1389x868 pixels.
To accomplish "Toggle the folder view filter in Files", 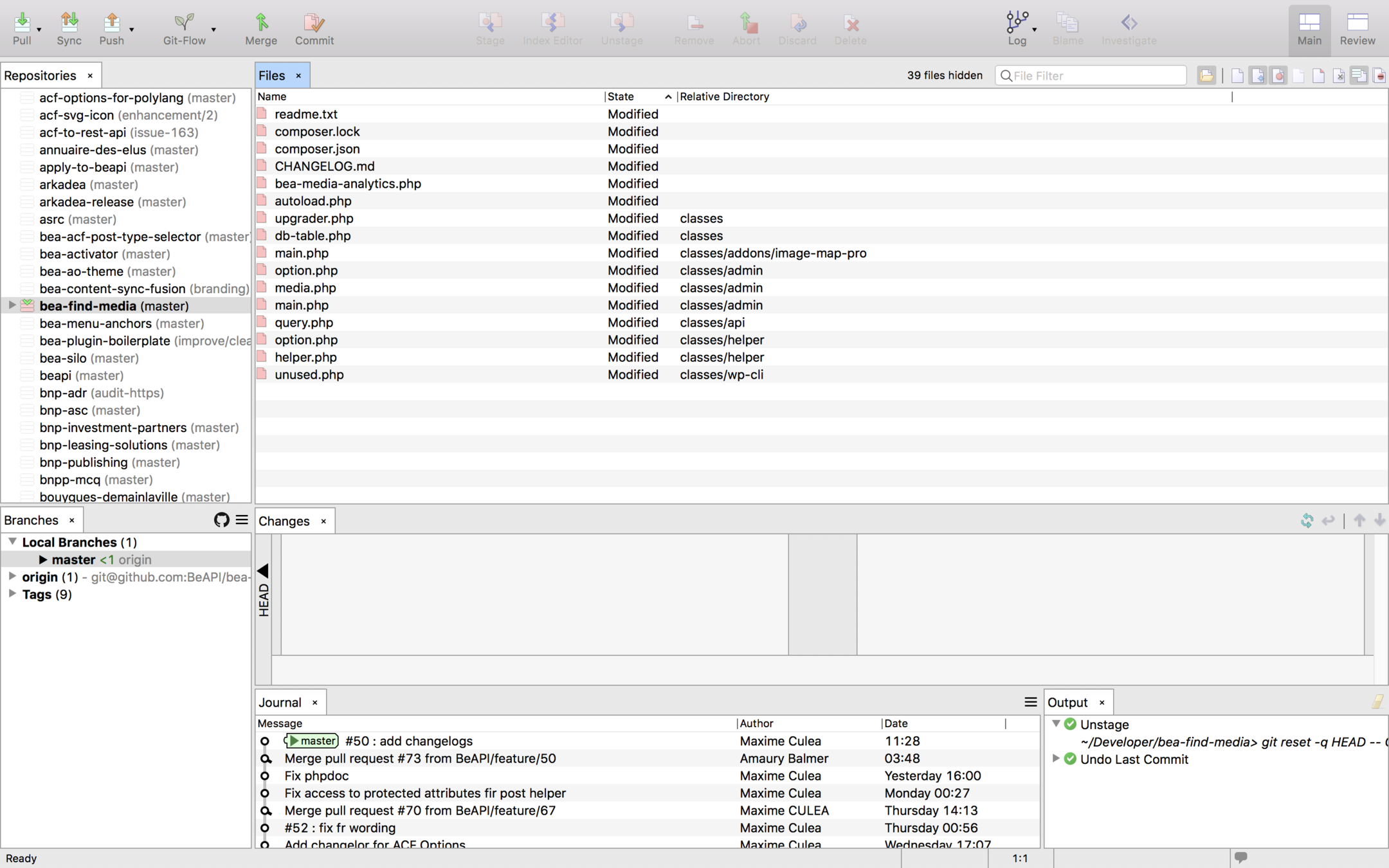I will click(x=1206, y=75).
